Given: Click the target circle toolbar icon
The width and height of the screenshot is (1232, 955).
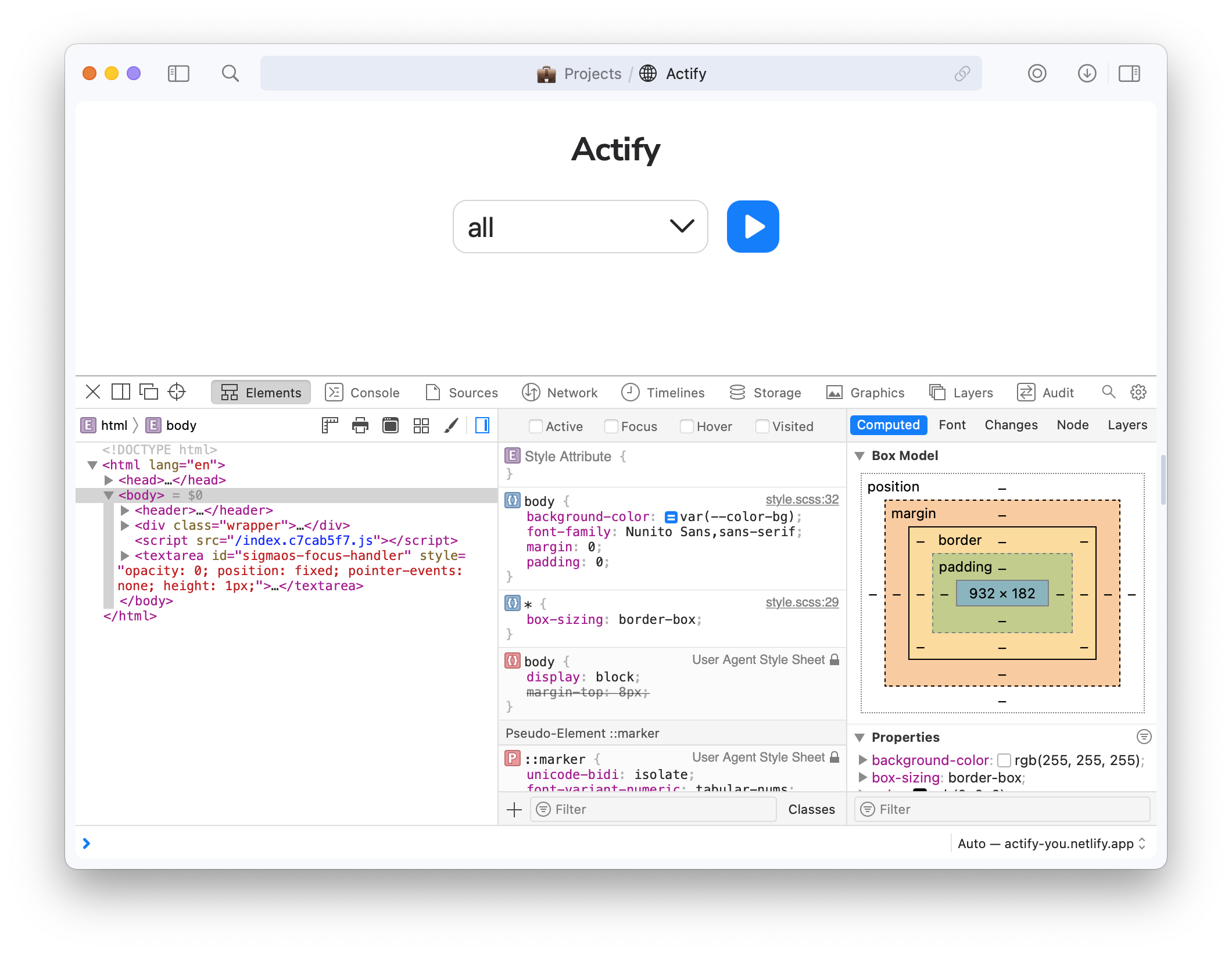Looking at the screenshot, I should [1037, 74].
